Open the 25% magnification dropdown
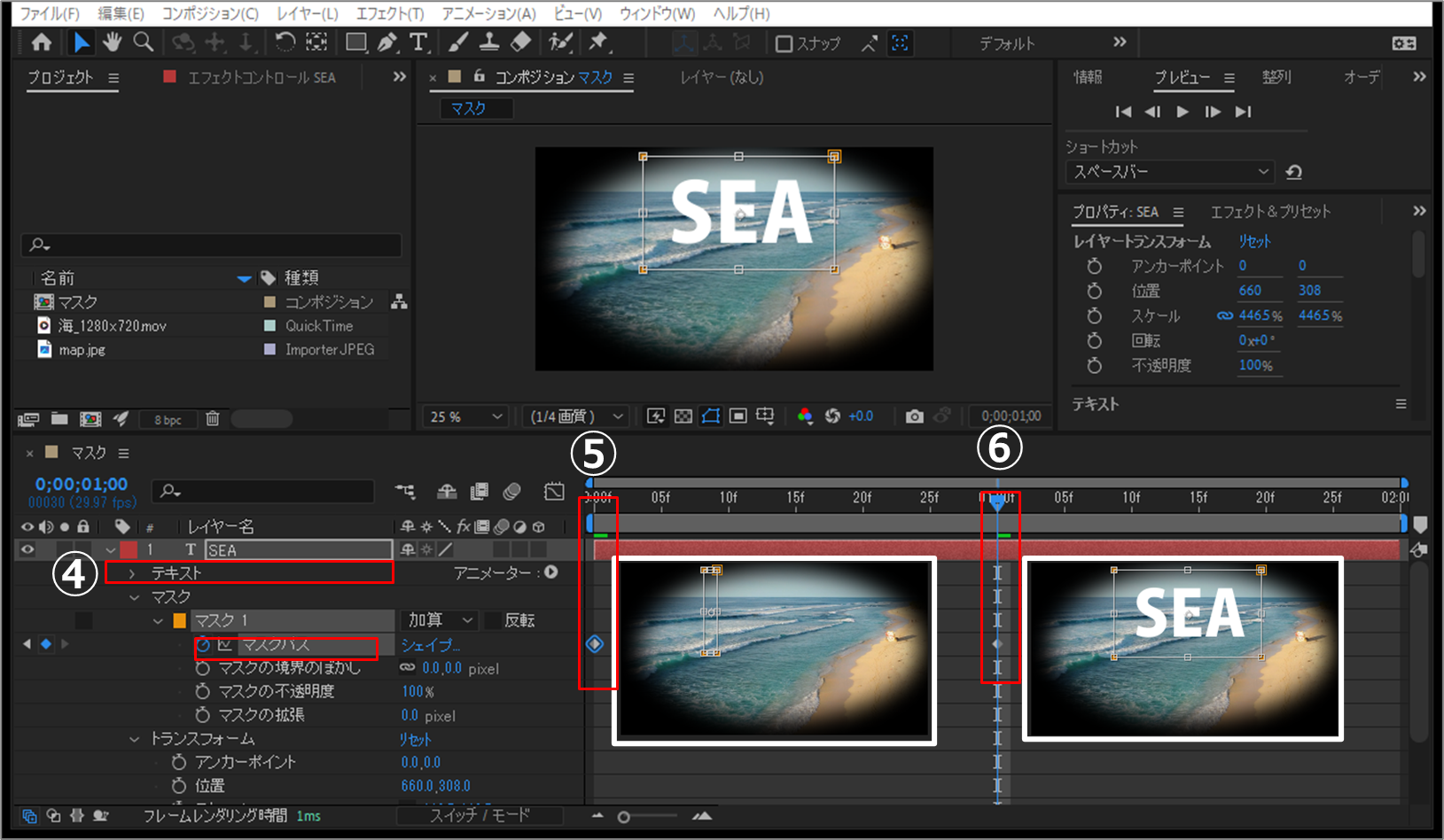This screenshot has height=840, width=1444. (466, 416)
